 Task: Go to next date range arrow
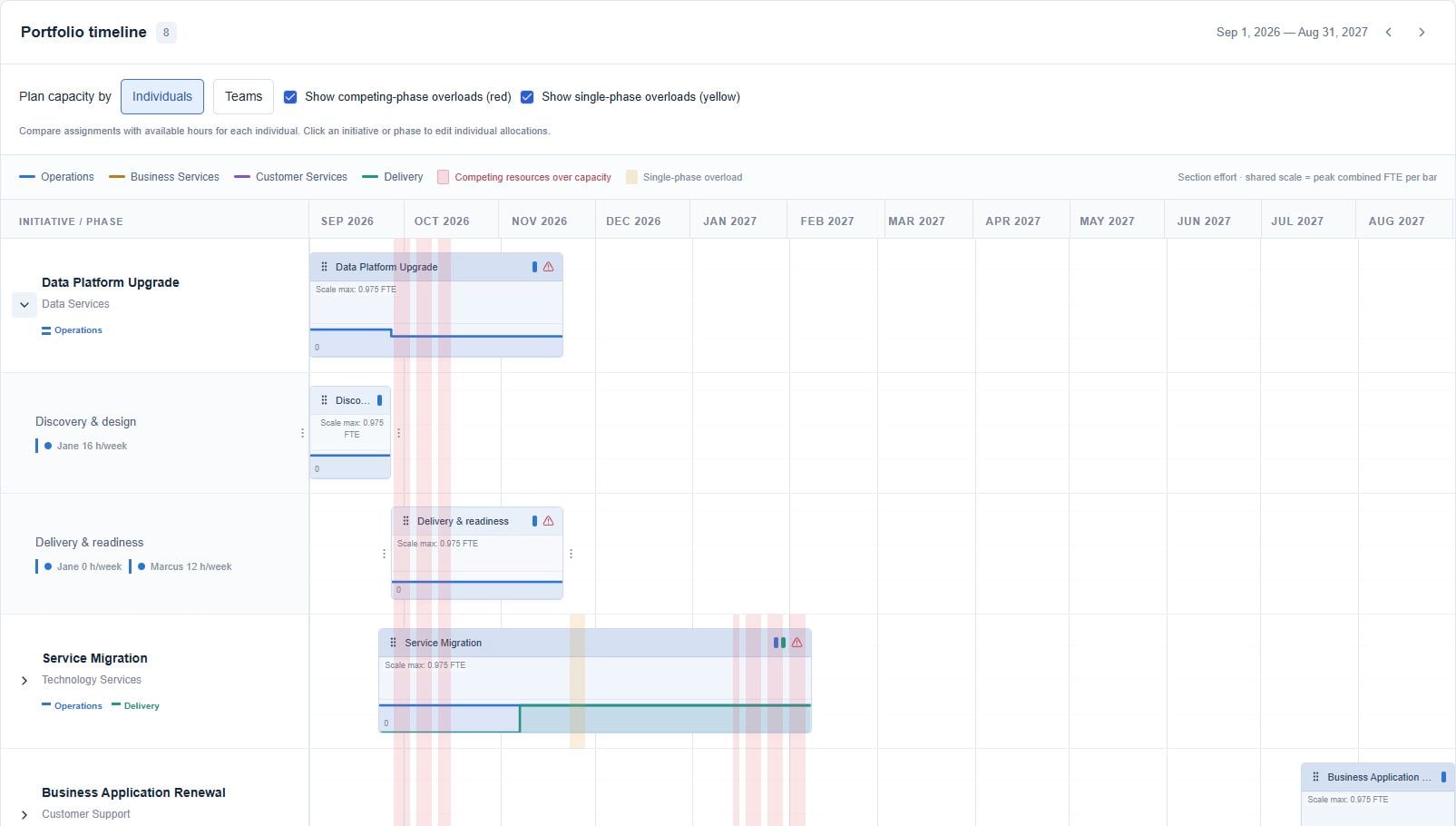[x=1422, y=32]
